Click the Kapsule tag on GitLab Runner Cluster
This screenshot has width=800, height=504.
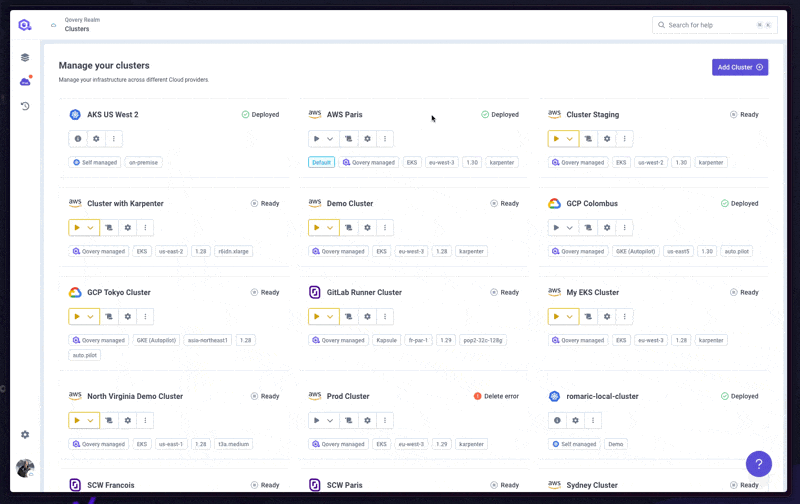coord(387,340)
